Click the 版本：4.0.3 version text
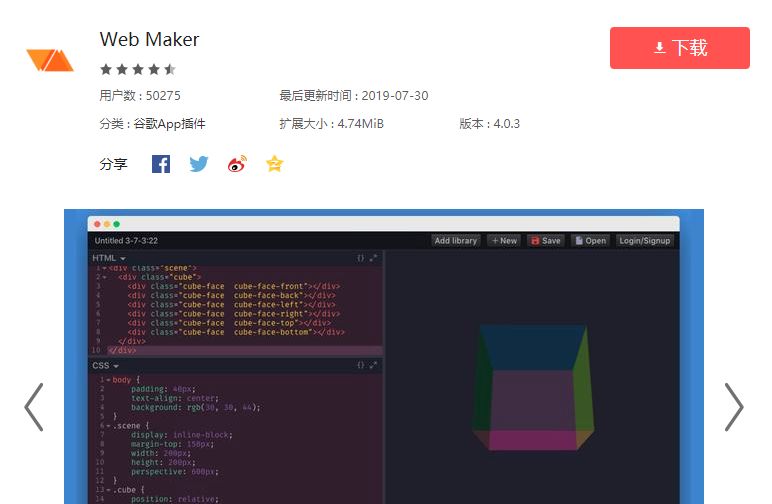Screen dimensions: 772x504 tap(489, 124)
